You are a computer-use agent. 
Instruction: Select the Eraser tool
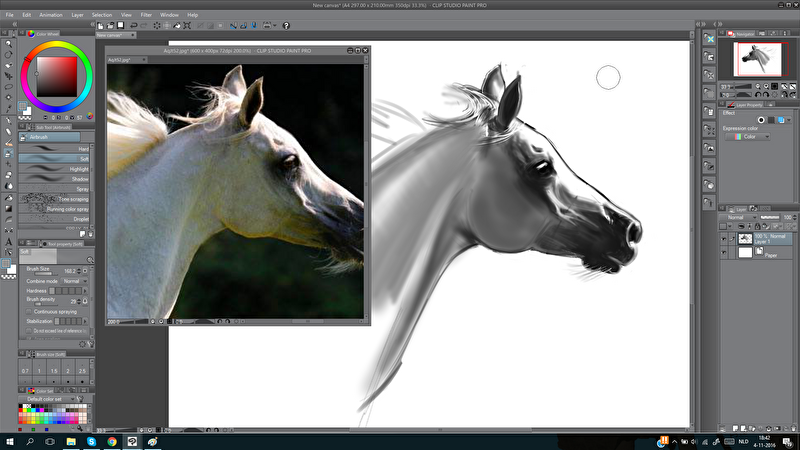8,174
